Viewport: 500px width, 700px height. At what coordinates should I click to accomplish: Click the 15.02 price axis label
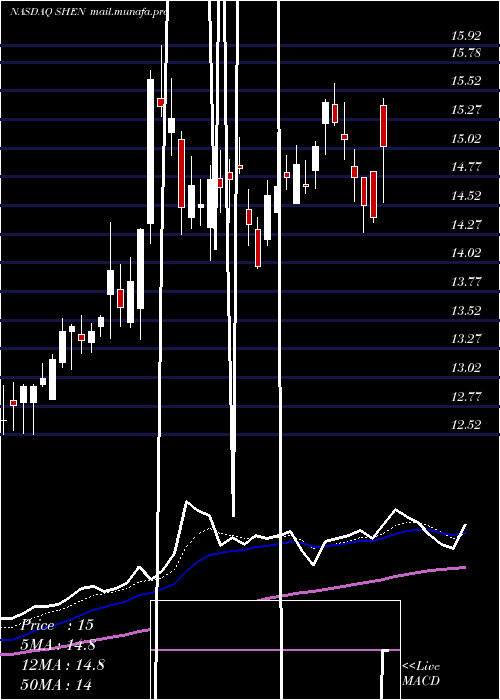click(x=466, y=138)
